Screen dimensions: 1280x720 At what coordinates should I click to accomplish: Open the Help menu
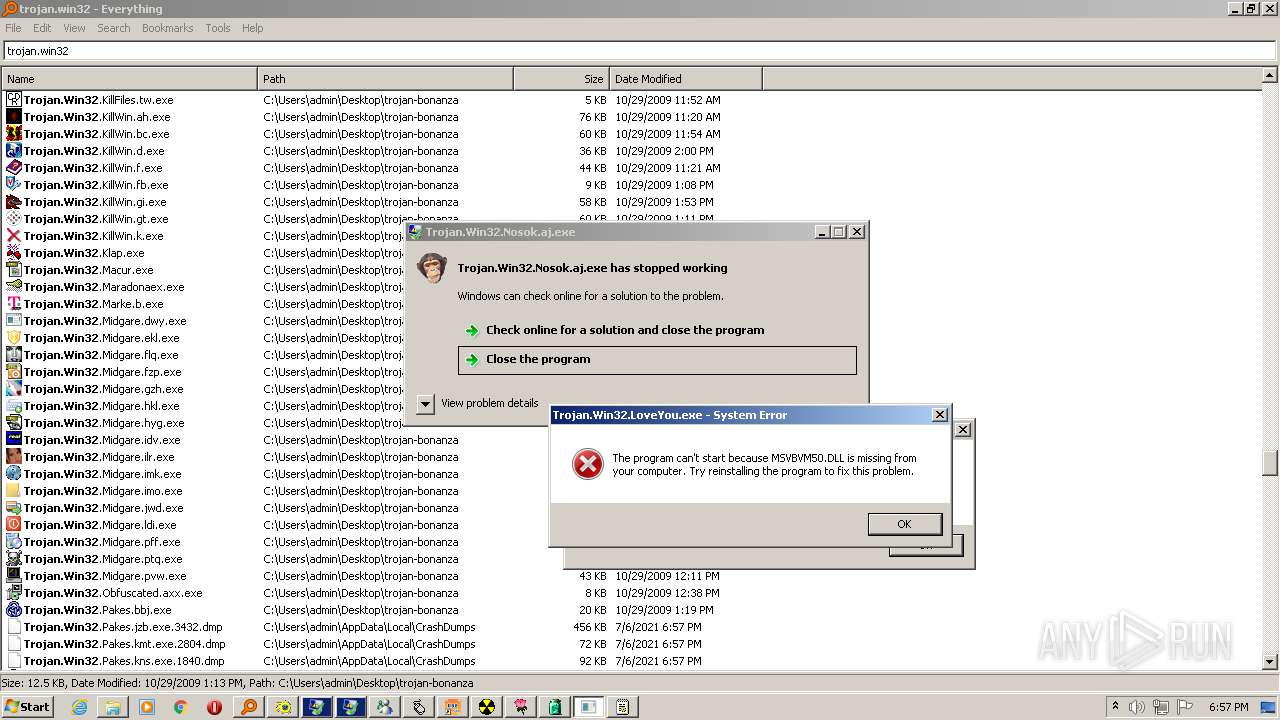pyautogui.click(x=253, y=28)
